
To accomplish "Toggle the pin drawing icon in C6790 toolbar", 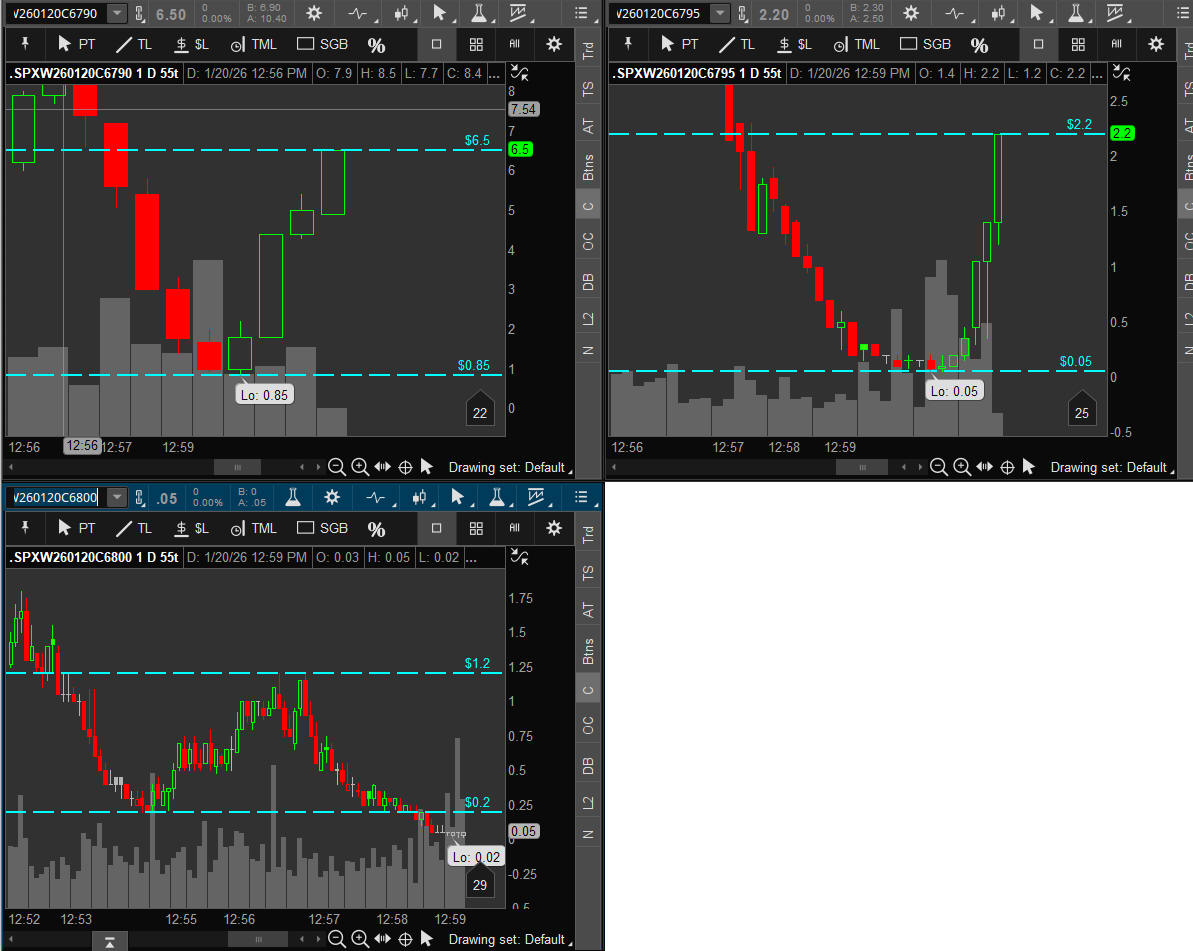I will pos(26,44).
